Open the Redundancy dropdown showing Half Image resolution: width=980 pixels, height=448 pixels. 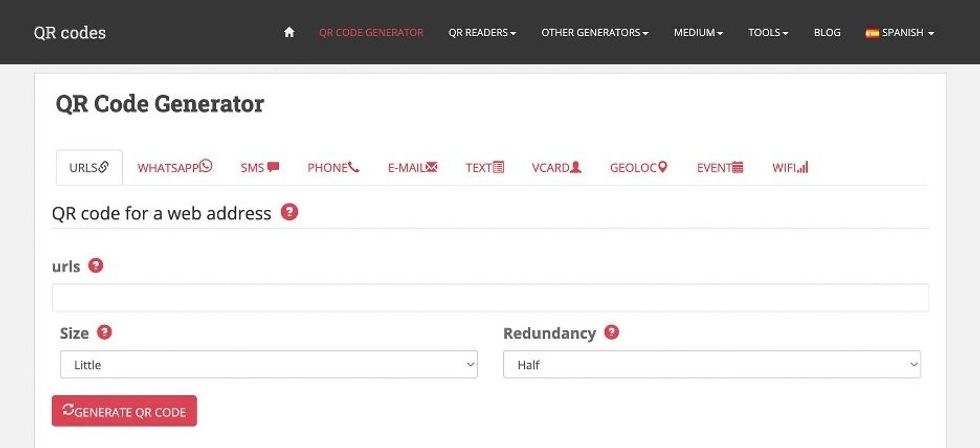tap(712, 364)
